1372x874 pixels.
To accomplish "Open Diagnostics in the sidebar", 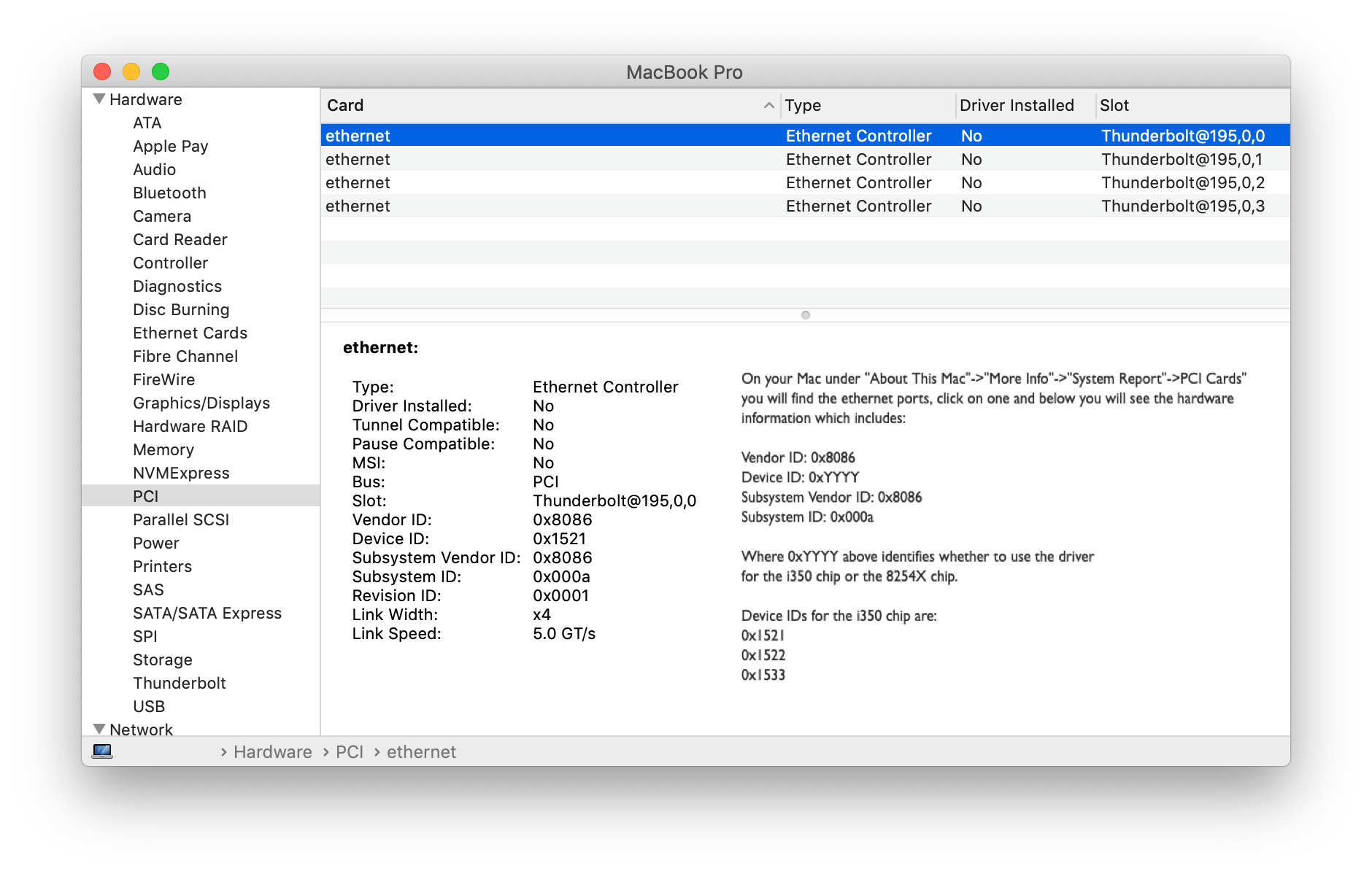I will (x=177, y=286).
